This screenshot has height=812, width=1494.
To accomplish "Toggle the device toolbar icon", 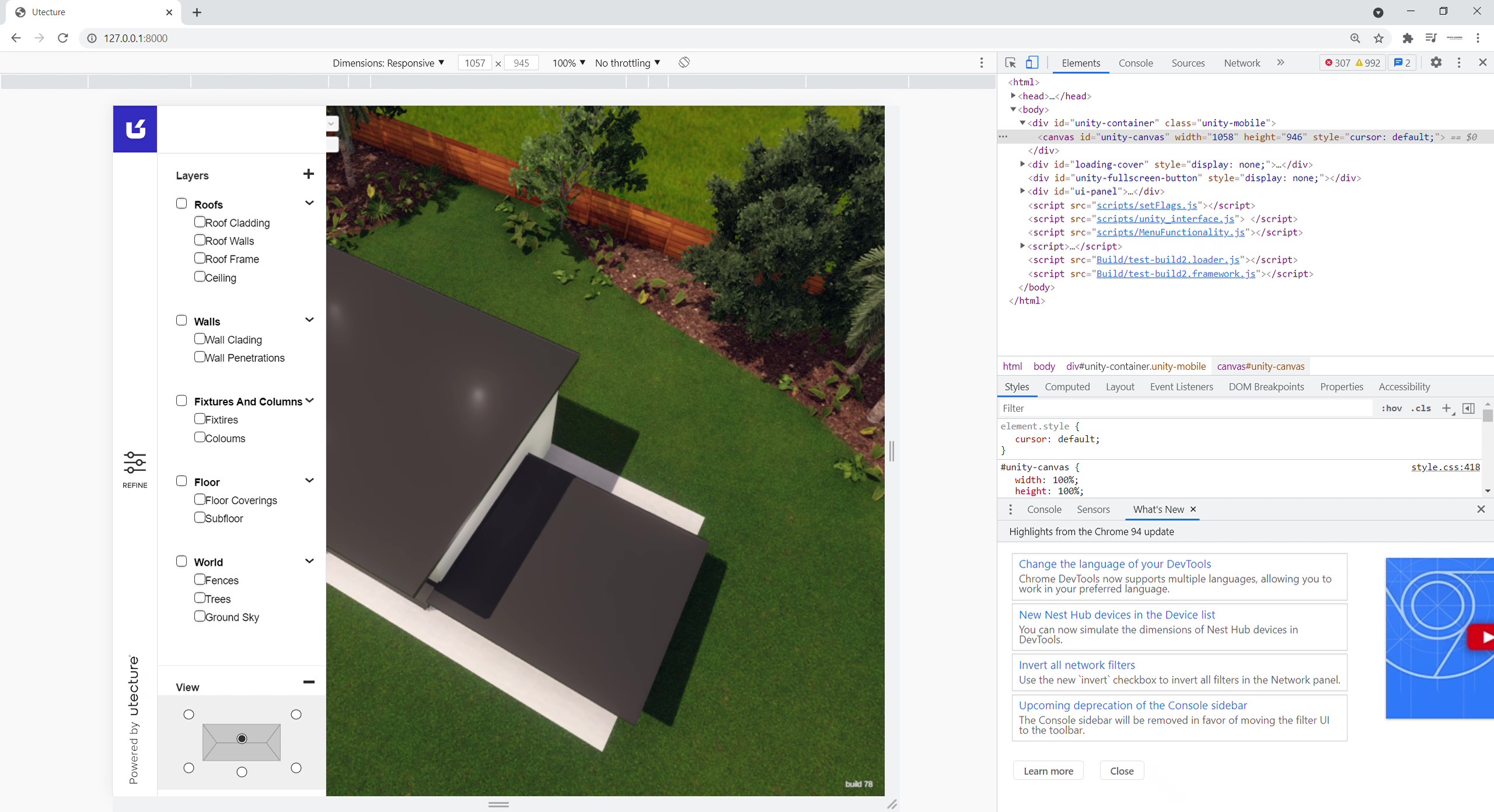I will 1032,62.
